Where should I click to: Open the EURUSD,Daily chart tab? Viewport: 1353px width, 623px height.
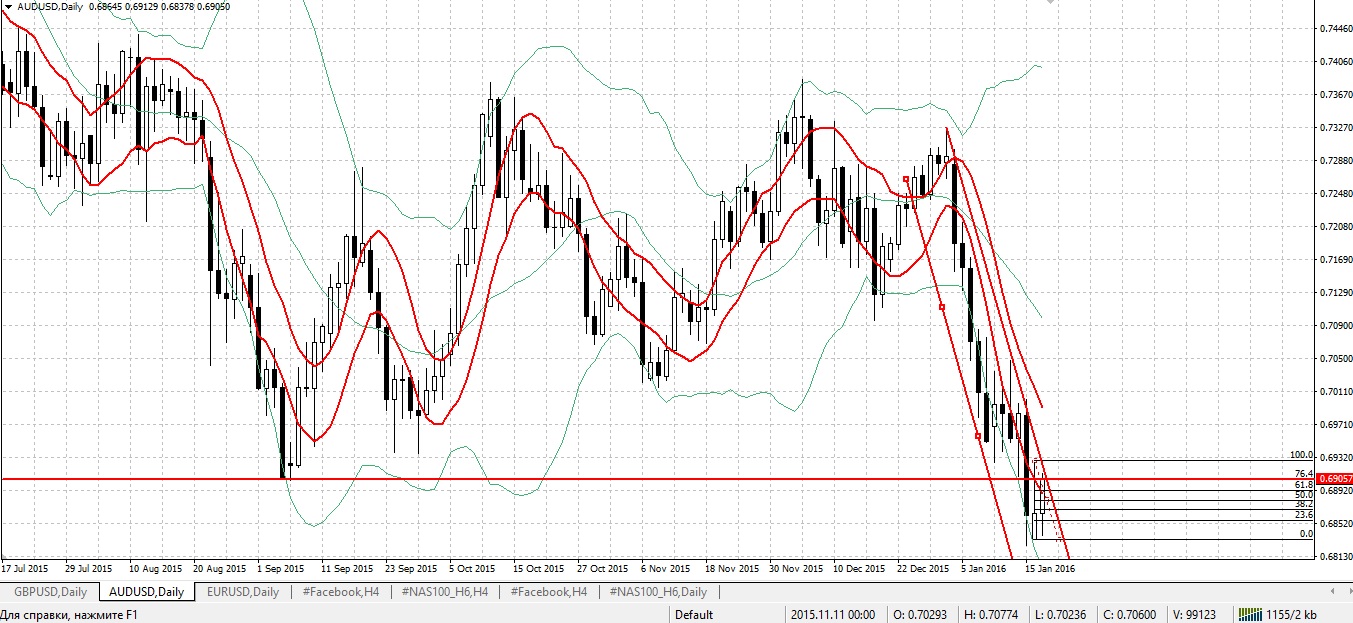click(242, 592)
